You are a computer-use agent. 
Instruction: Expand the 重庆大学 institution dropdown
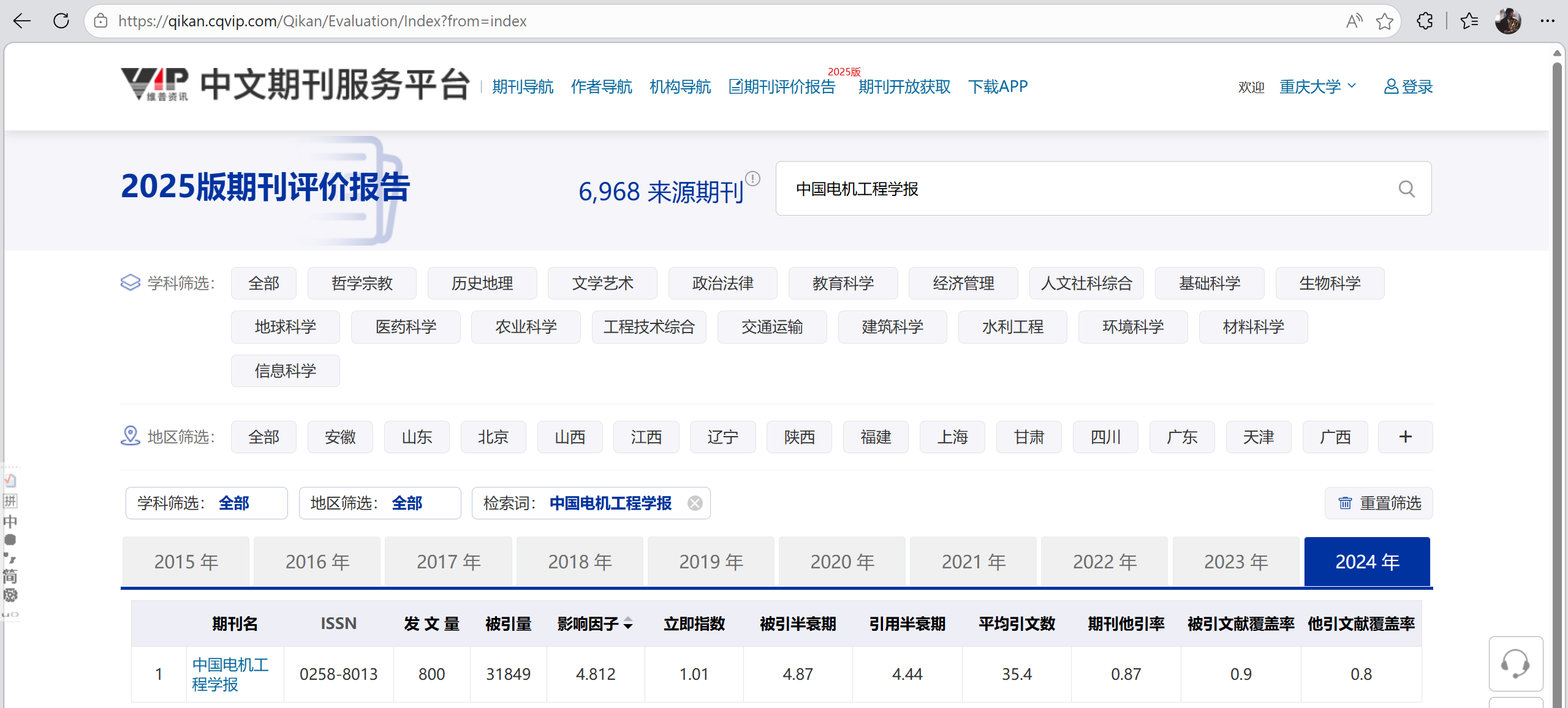(1317, 86)
